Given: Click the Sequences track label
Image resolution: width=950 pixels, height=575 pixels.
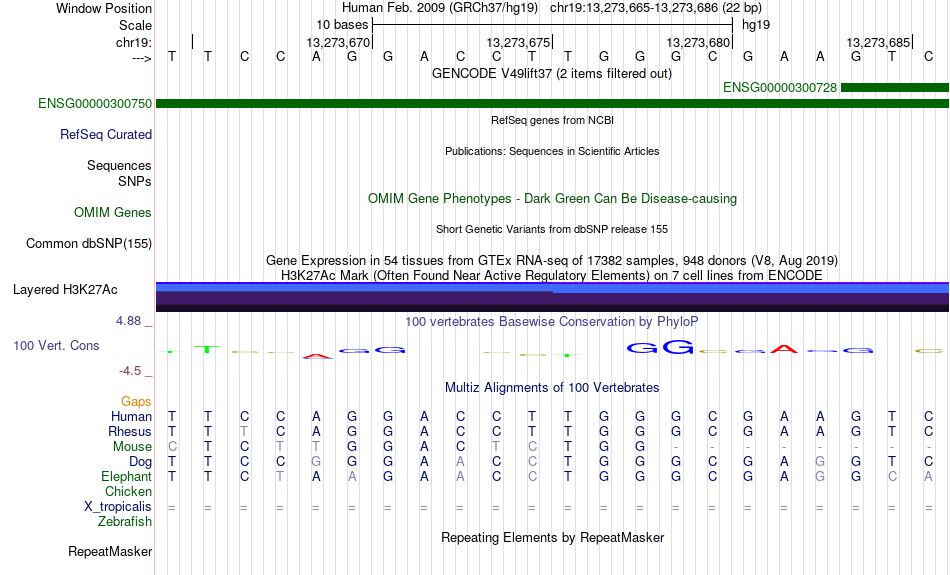Looking at the screenshot, I should [x=119, y=165].
